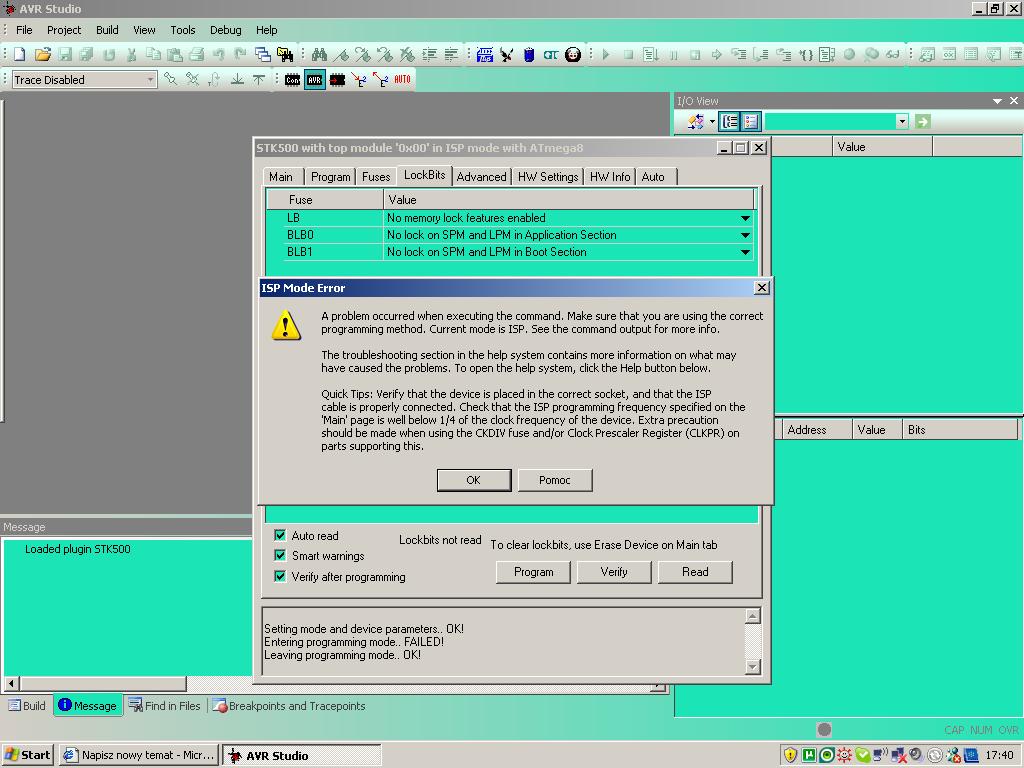Click the clock showing 17:40
The width and height of the screenshot is (1024, 768).
[999, 756]
